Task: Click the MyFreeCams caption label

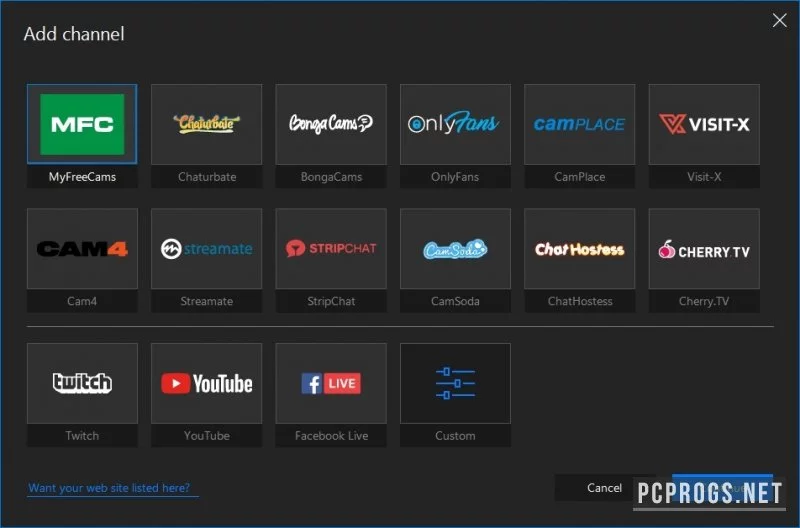Action: click(x=82, y=177)
